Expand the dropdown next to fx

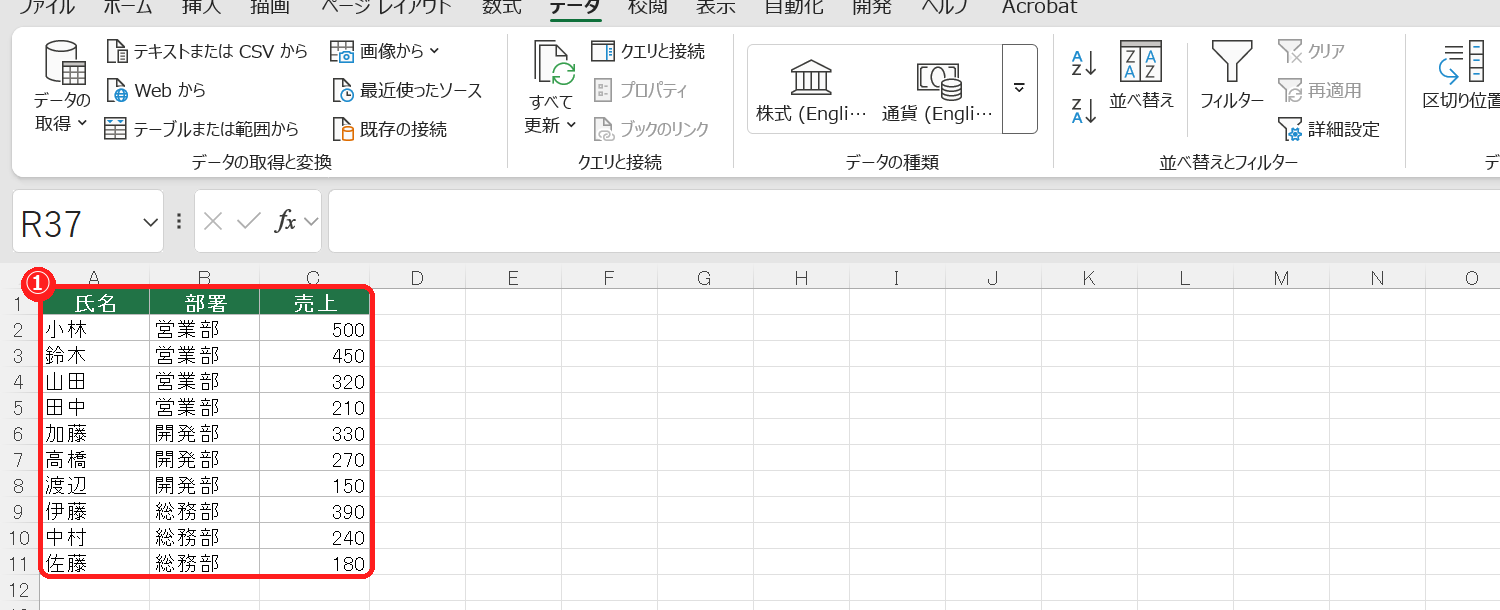tap(311, 222)
